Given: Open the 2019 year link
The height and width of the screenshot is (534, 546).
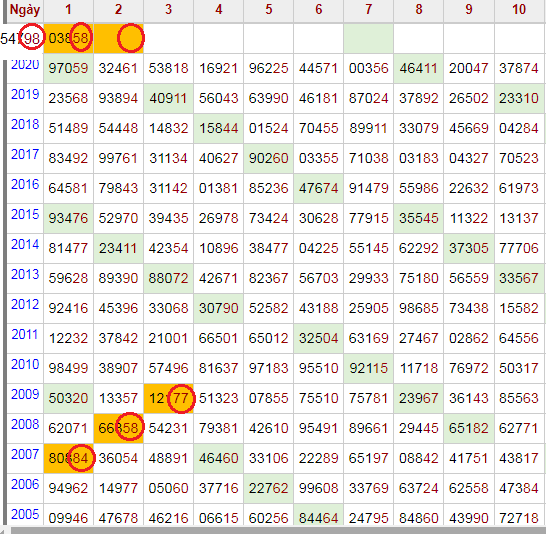Looking at the screenshot, I should click(x=25, y=94).
